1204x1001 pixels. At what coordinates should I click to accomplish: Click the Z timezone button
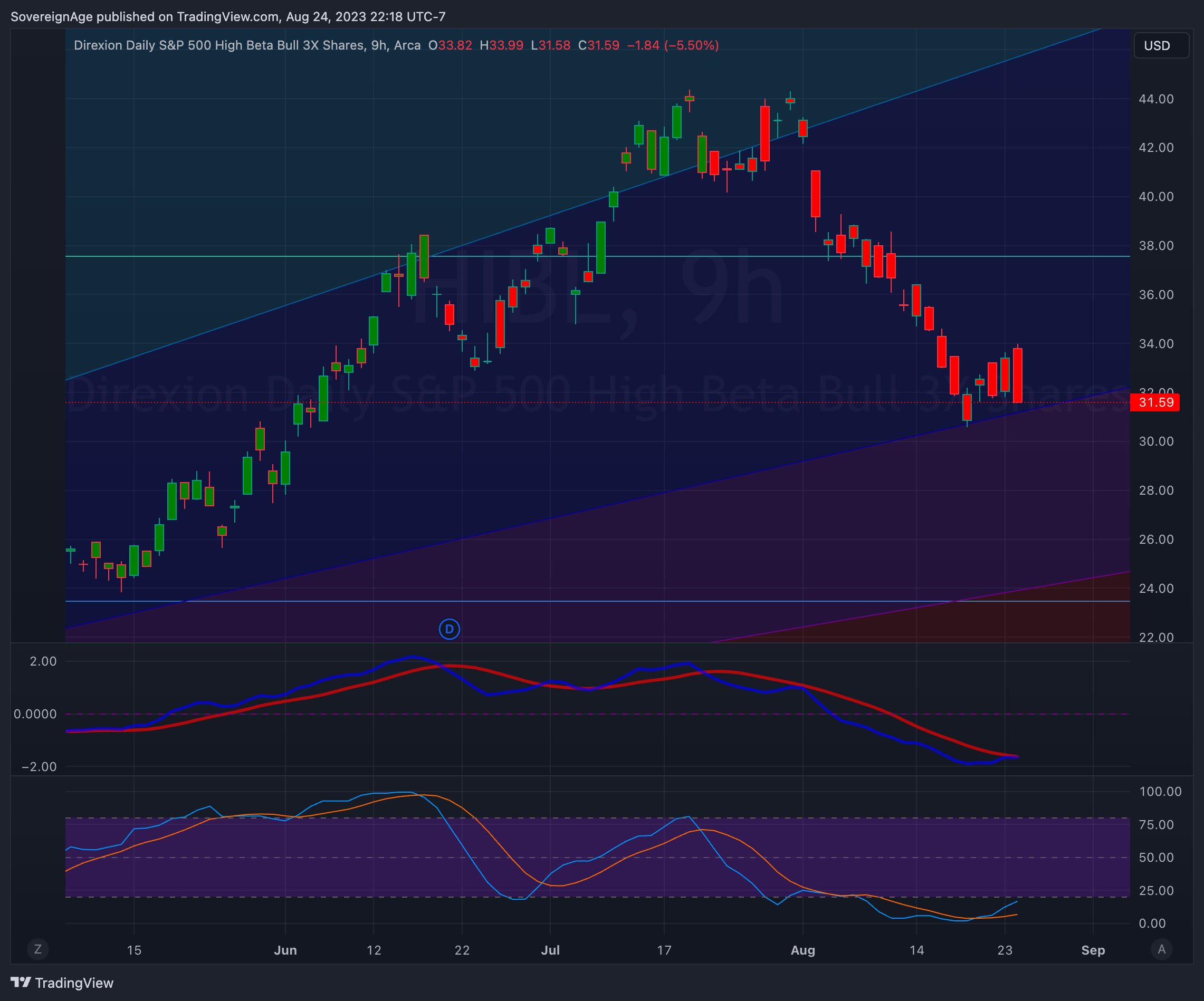(38, 949)
